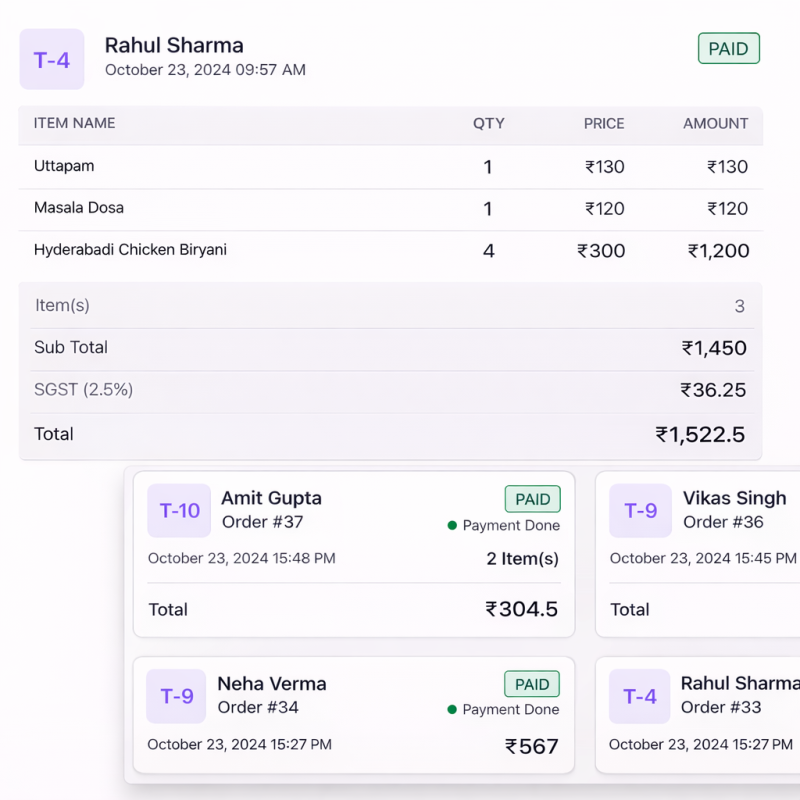Image resolution: width=800 pixels, height=800 pixels.
Task: Select the Rahul Sharma receipt title
Action: click(x=174, y=45)
